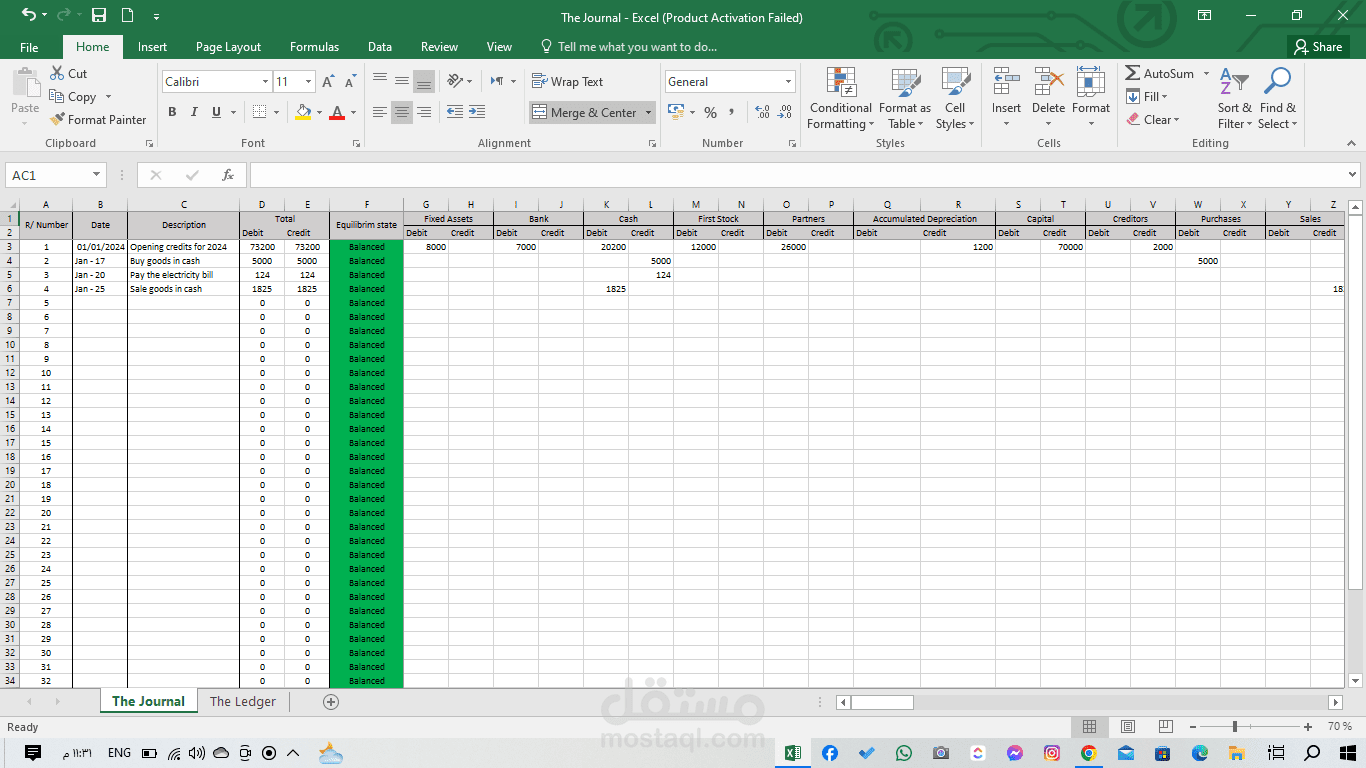The image size is (1366, 768).
Task: Open Conditional Formatting menu
Action: click(x=841, y=98)
